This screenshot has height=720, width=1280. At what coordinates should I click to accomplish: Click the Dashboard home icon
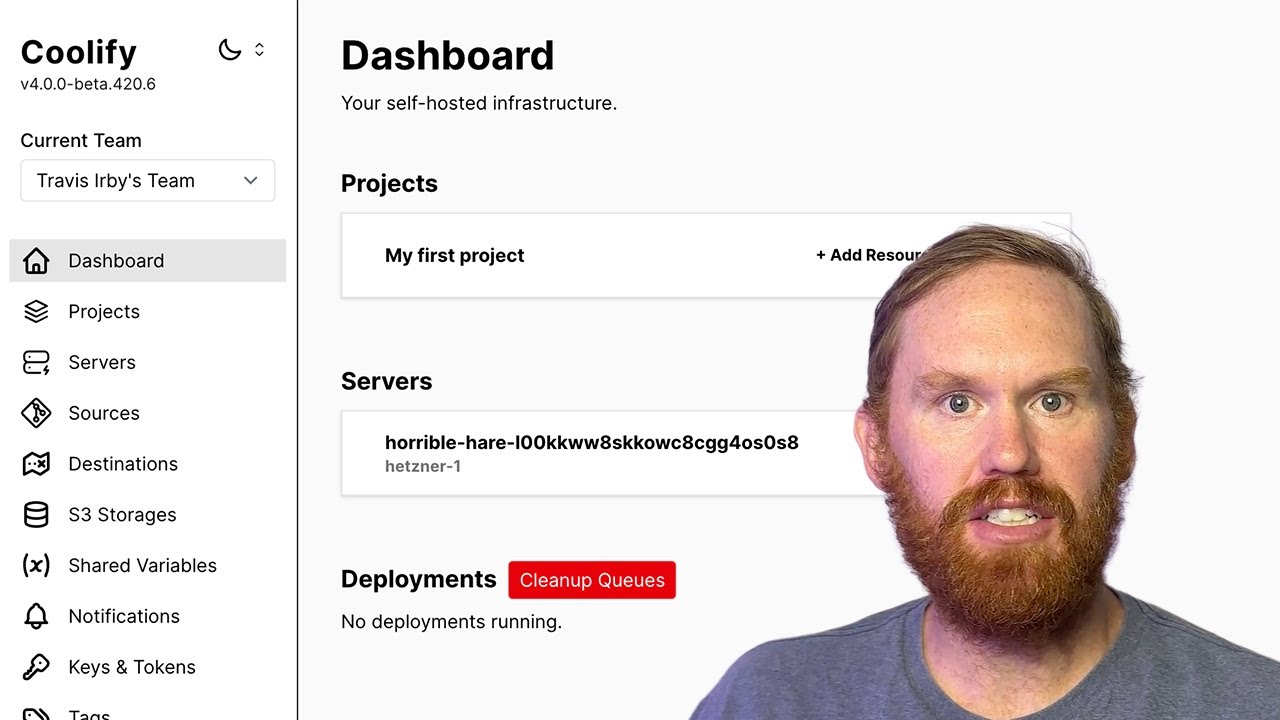coord(36,261)
